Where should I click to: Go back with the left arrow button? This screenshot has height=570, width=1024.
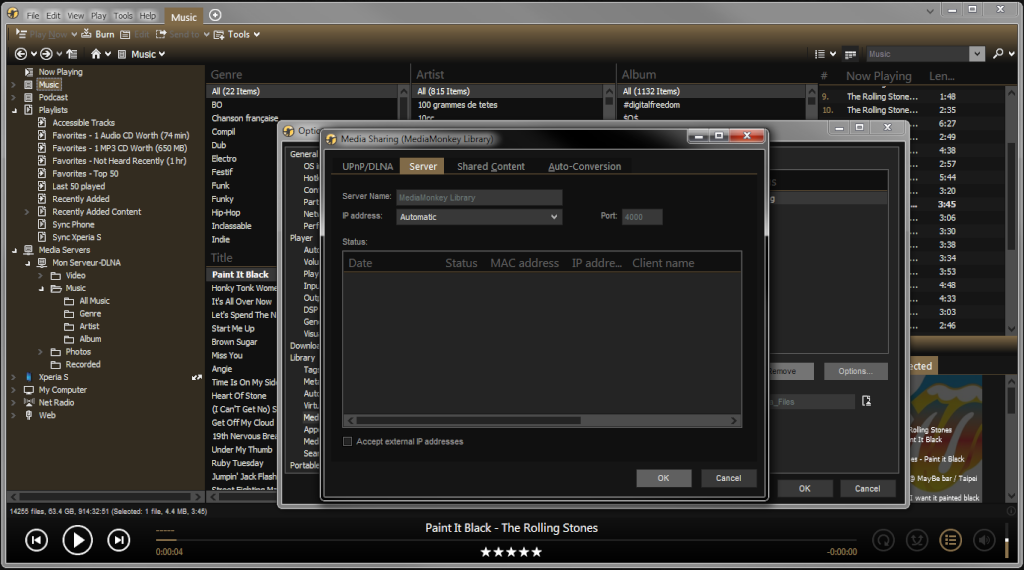[x=21, y=54]
